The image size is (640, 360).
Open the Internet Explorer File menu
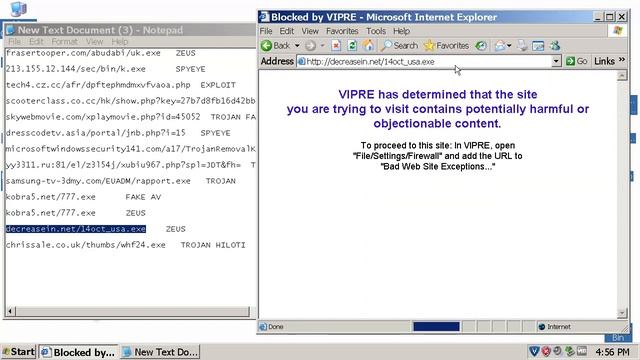266,31
